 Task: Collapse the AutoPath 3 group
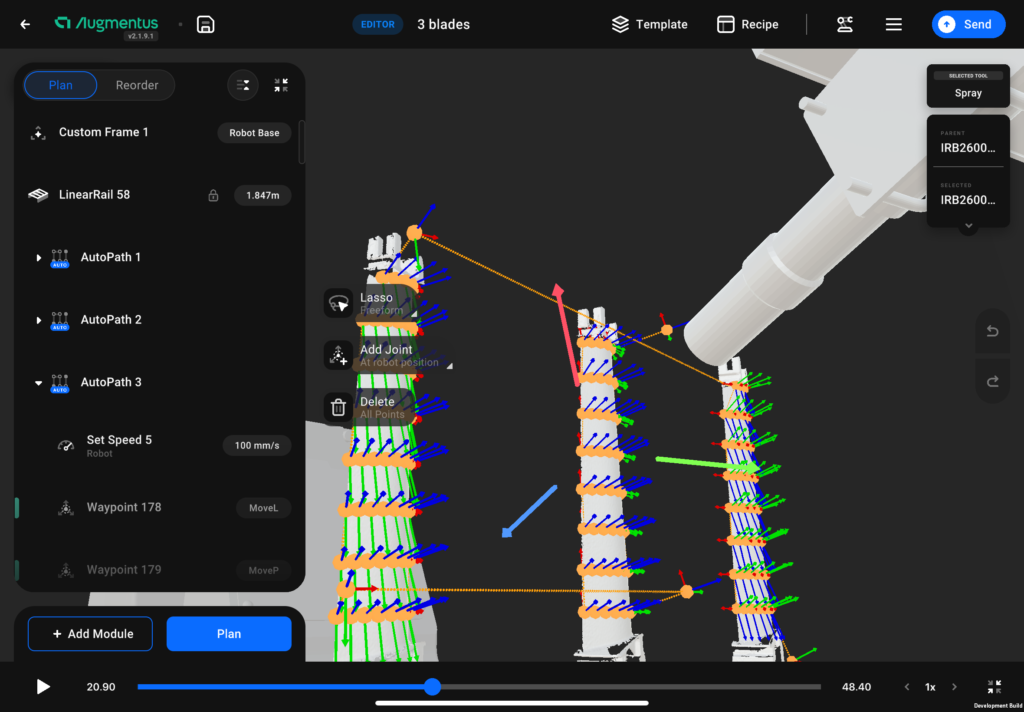click(39, 383)
